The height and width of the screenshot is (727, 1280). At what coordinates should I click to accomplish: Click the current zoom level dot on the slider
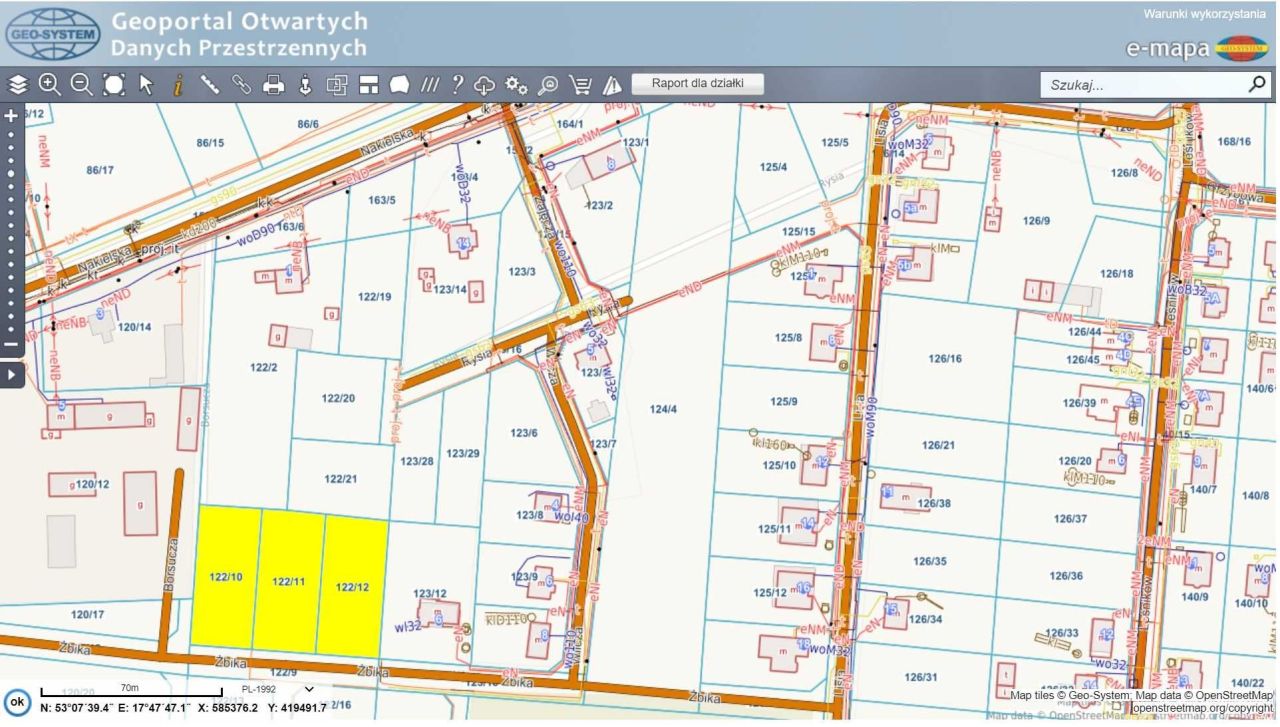pos(12,173)
